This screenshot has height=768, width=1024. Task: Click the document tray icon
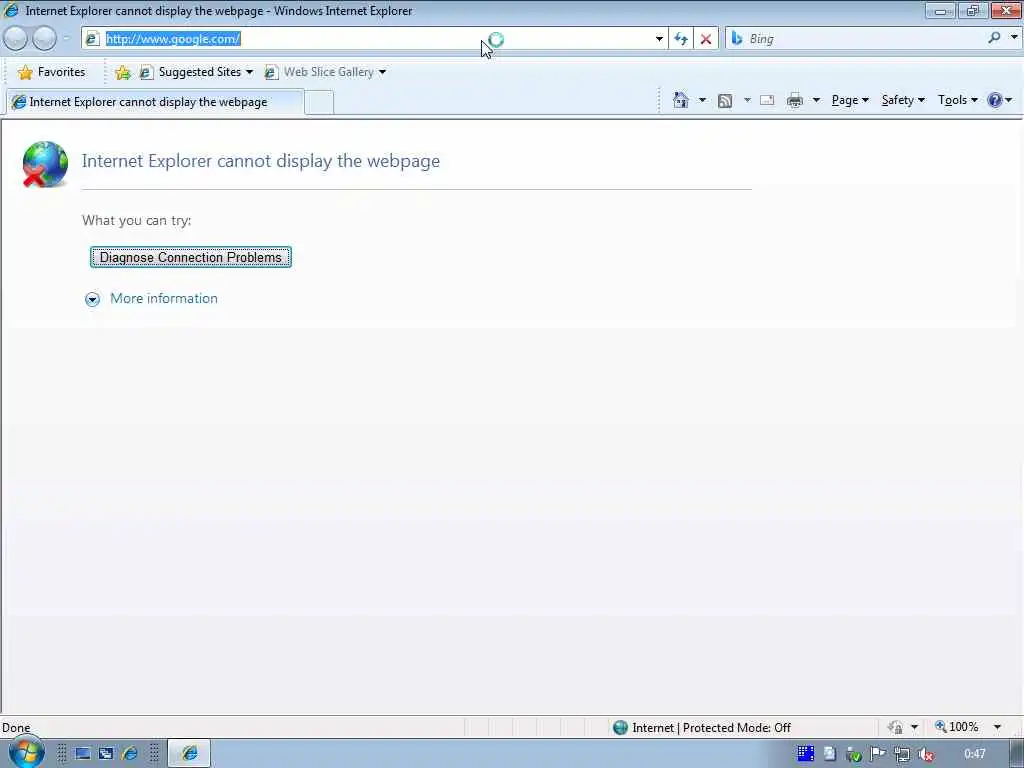tap(829, 754)
